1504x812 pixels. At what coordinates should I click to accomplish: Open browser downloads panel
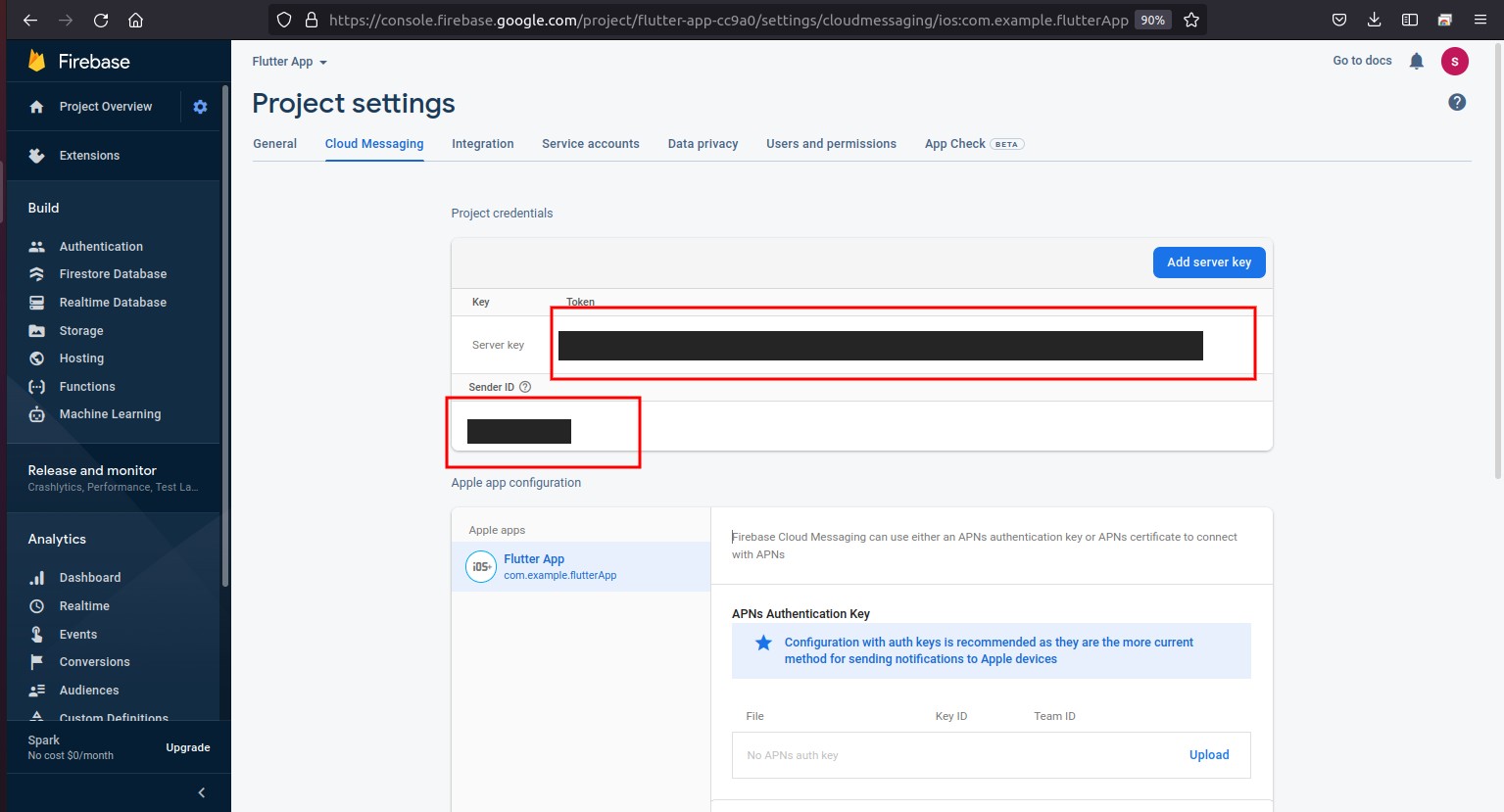tap(1374, 20)
